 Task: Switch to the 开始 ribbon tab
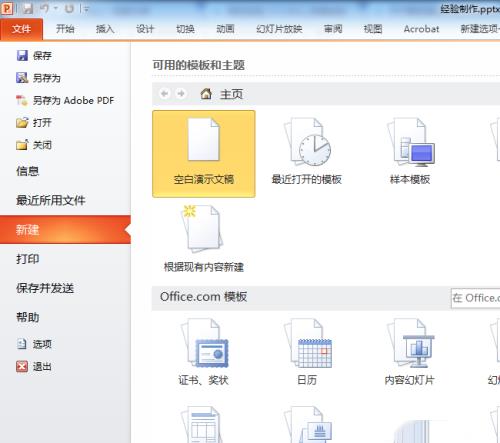[x=65, y=29]
